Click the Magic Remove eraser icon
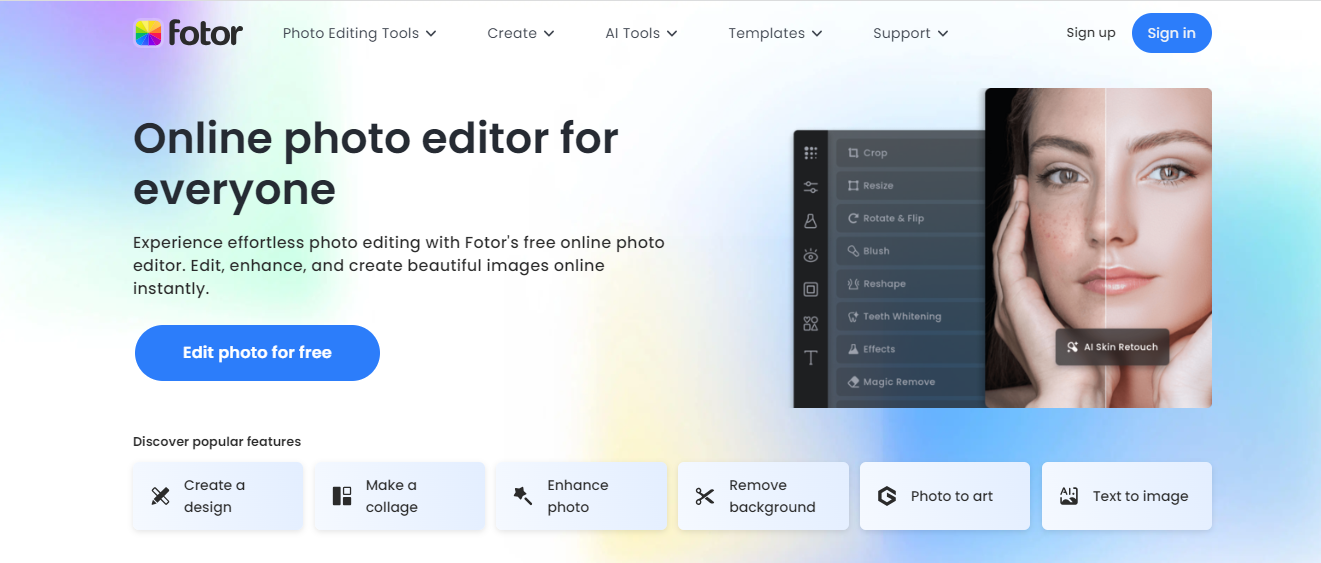Viewport: 1321px width, 563px height. 853,382
